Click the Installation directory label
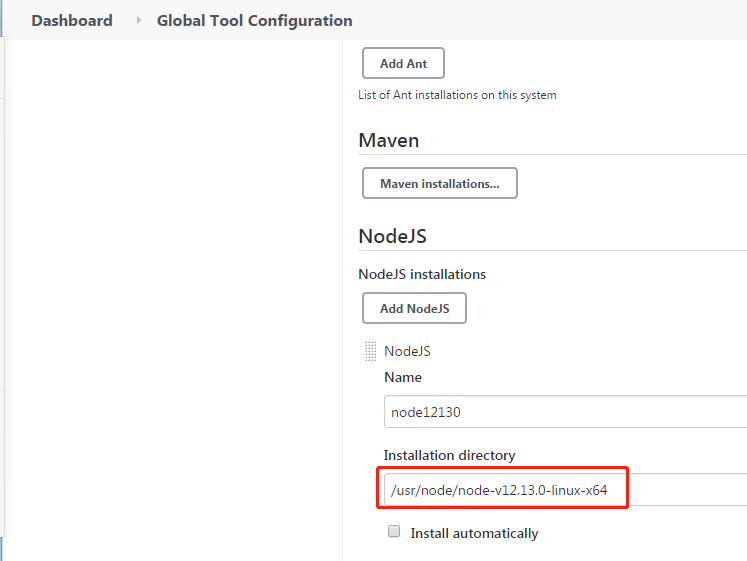This screenshot has width=747, height=561. coord(449,455)
